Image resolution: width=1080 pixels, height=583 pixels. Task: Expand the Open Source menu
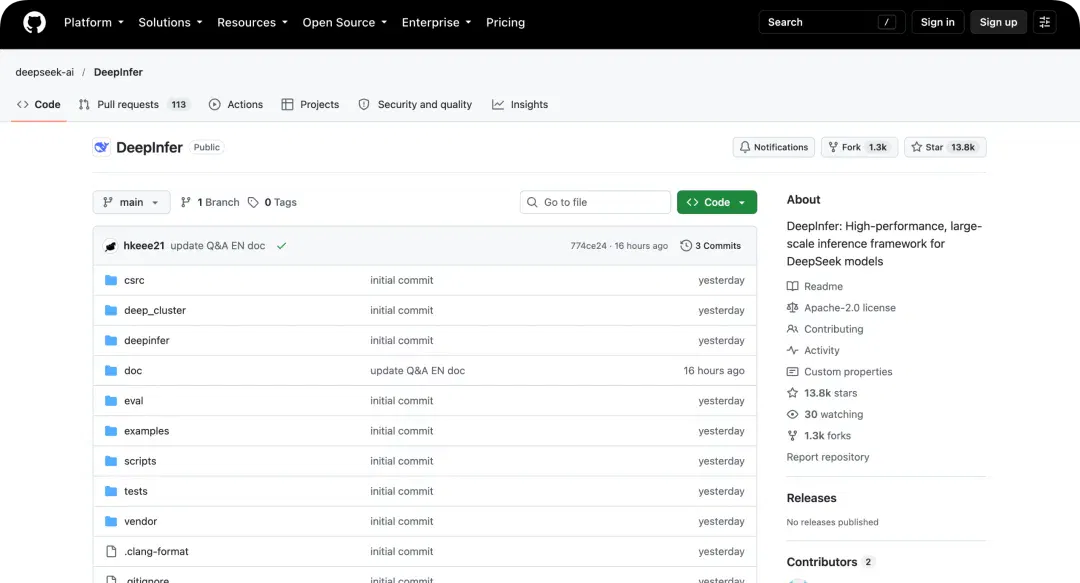point(344,22)
